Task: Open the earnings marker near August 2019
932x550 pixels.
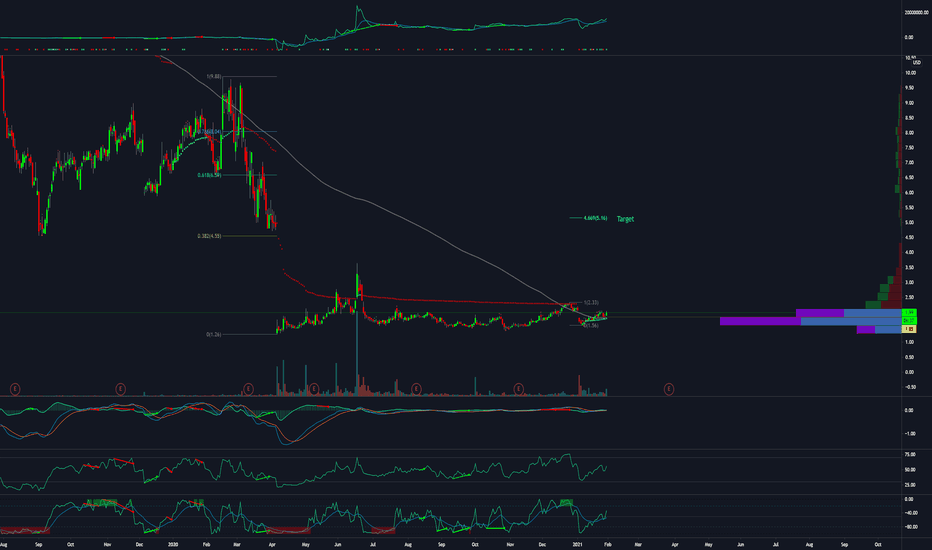Action: point(15,389)
